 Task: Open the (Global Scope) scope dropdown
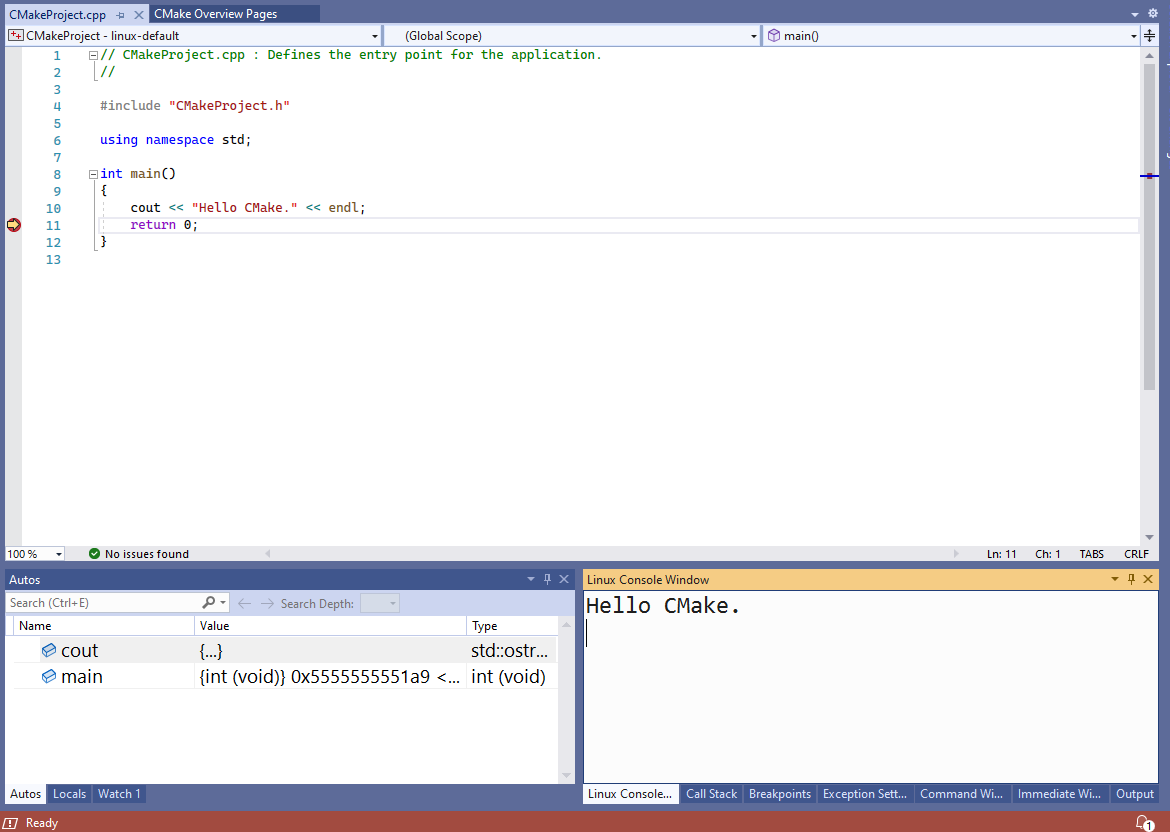[x=754, y=35]
